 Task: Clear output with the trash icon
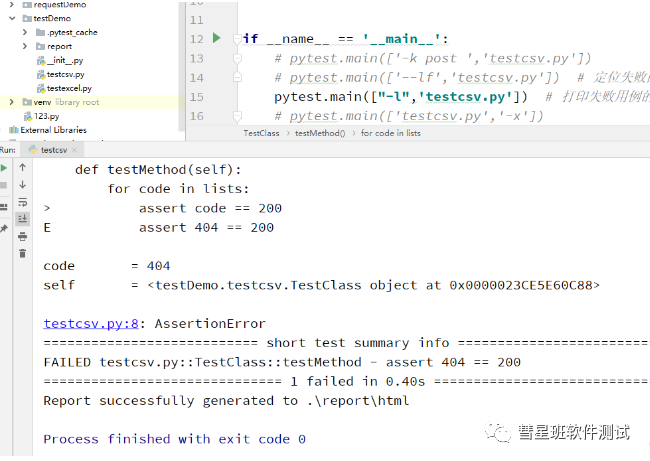pos(22,252)
